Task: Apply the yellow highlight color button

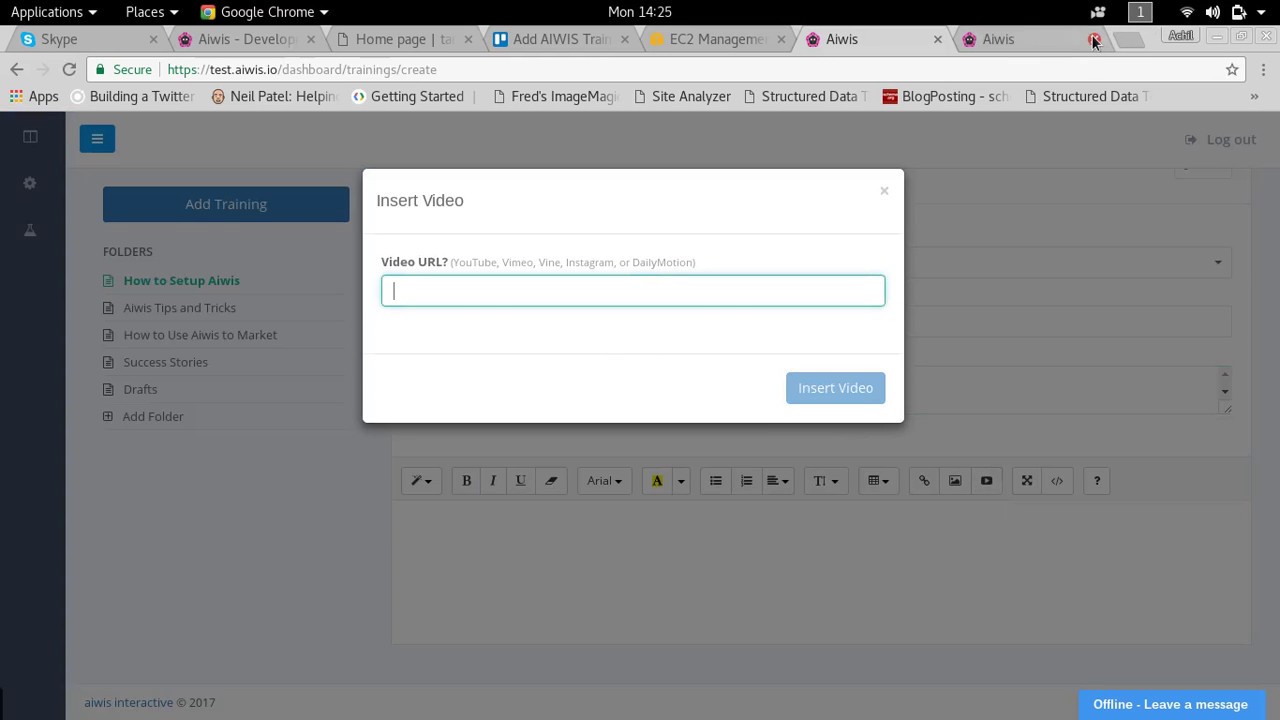Action: click(x=657, y=481)
